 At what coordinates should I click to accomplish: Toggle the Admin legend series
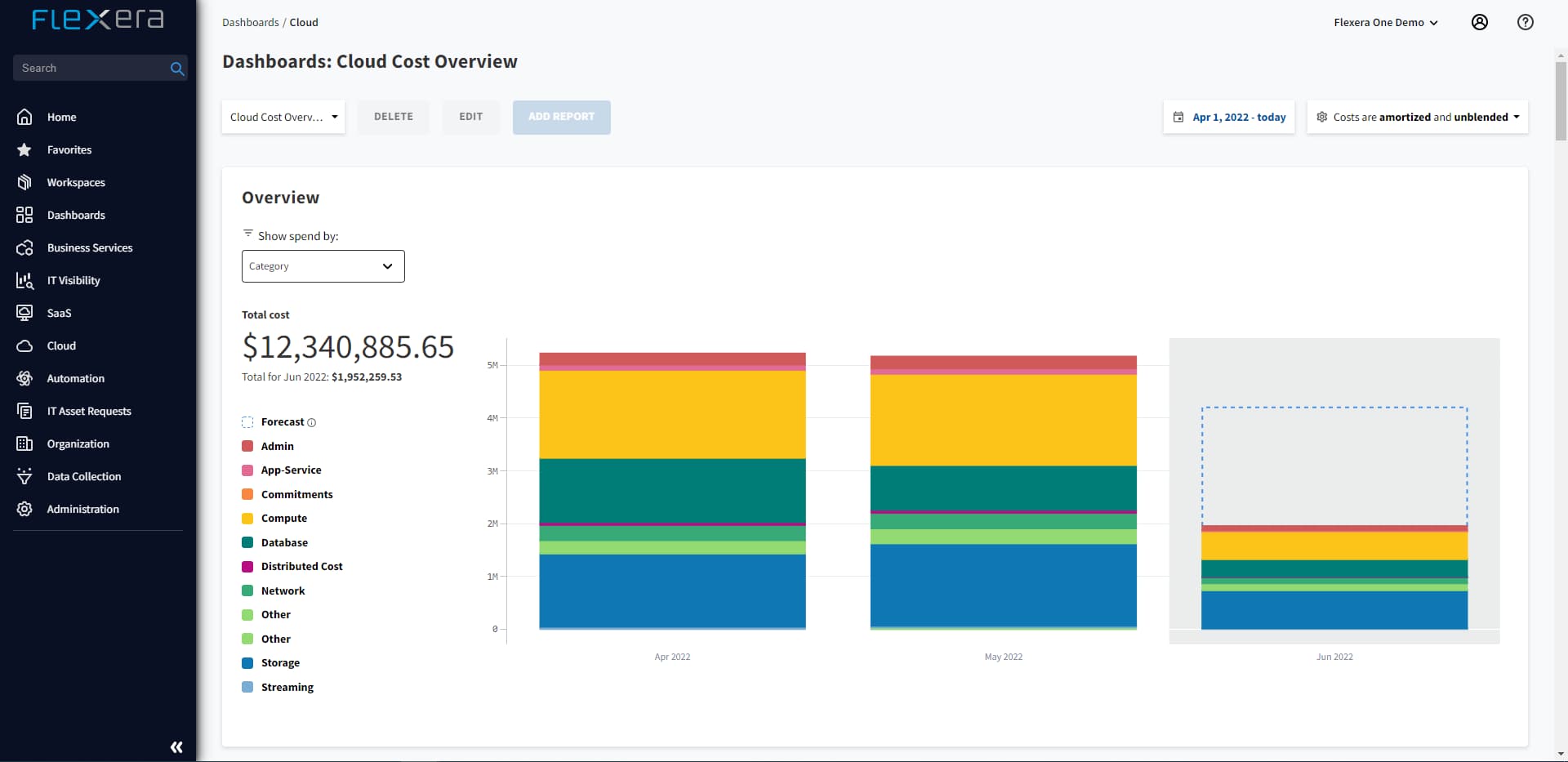(x=268, y=446)
